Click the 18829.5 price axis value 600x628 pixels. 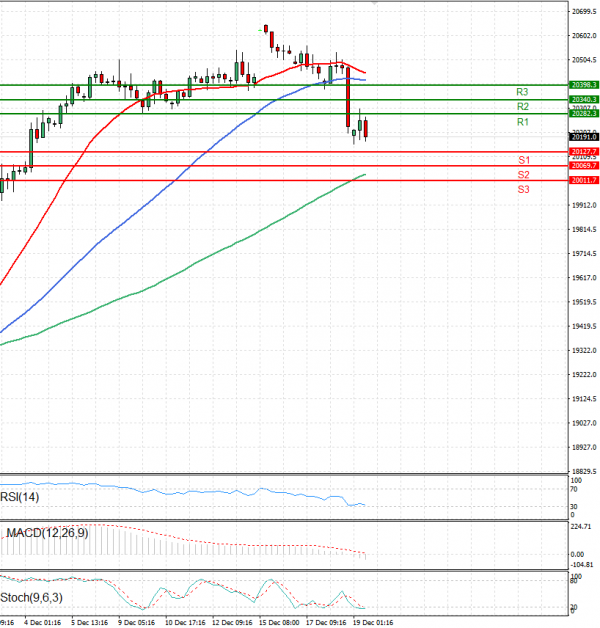click(584, 471)
